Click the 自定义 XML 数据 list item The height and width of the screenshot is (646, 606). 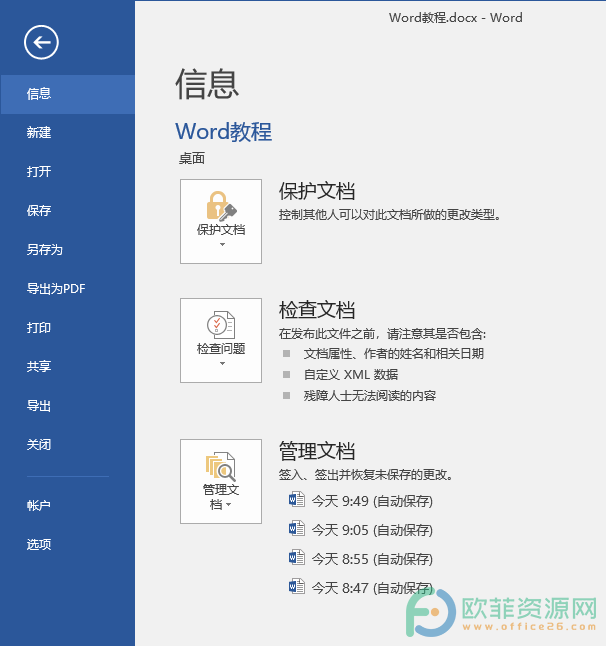point(351,375)
